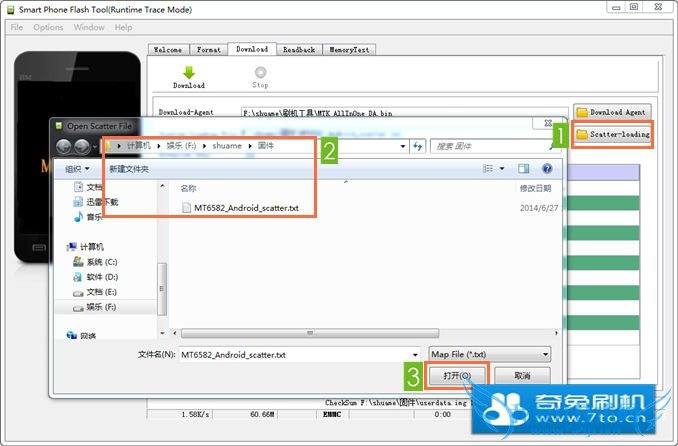Click 新建文件夹 to create a folder

pos(129,169)
